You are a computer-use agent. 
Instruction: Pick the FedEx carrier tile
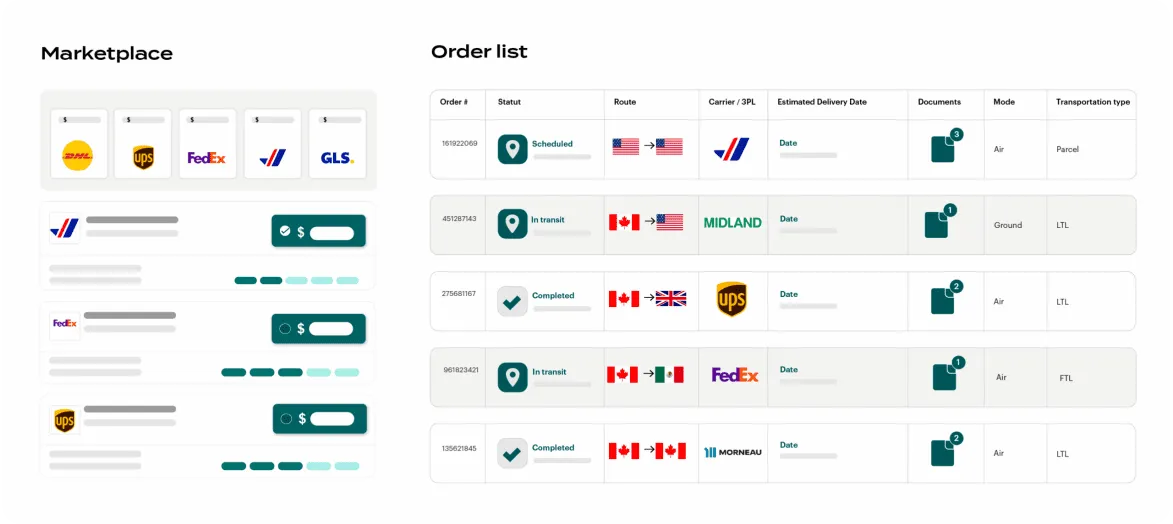click(x=207, y=144)
